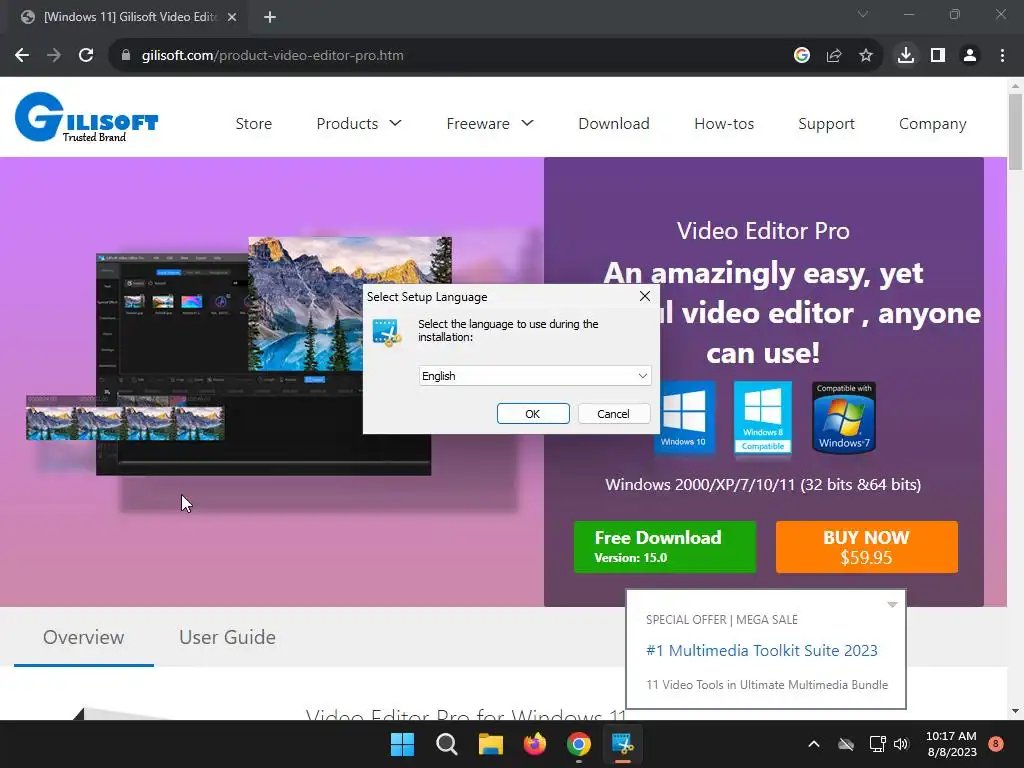
Task: Click the scrollbar down arrow
Action: coord(1015,711)
